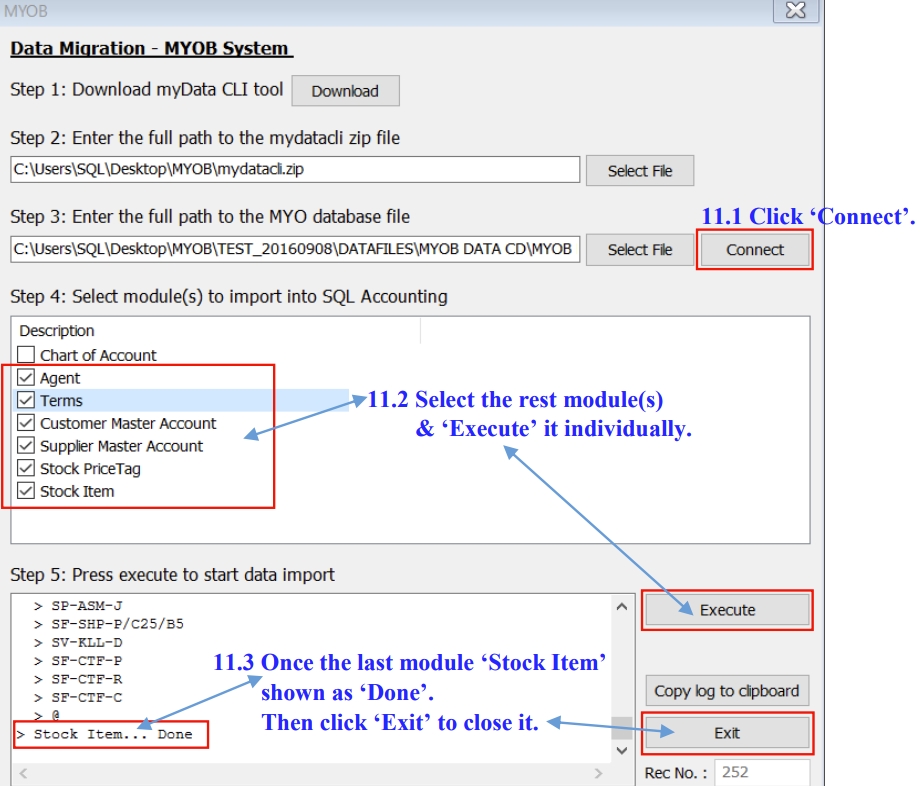
Task: Click the Download button for myData CLI
Action: (345, 91)
